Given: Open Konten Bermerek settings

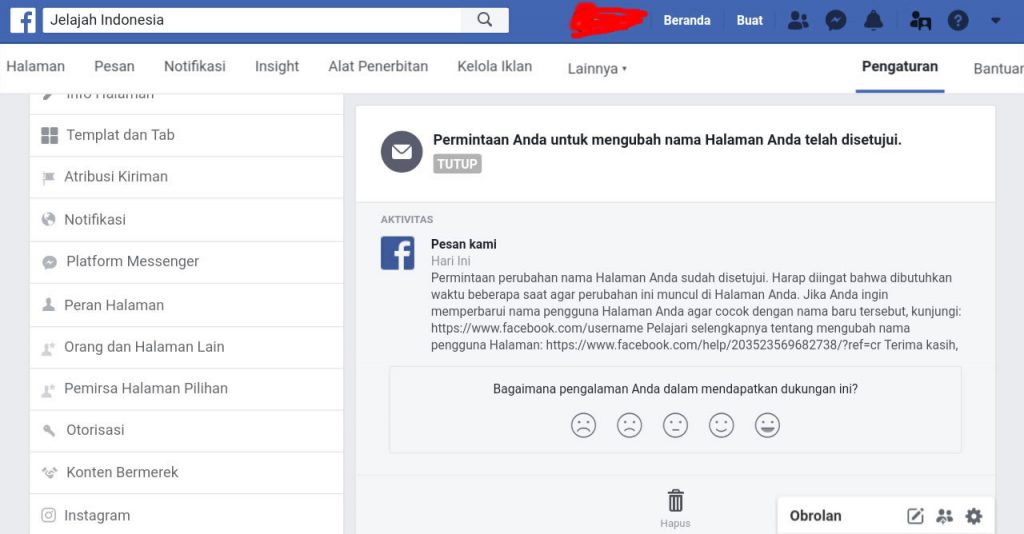Looking at the screenshot, I should tap(186, 472).
